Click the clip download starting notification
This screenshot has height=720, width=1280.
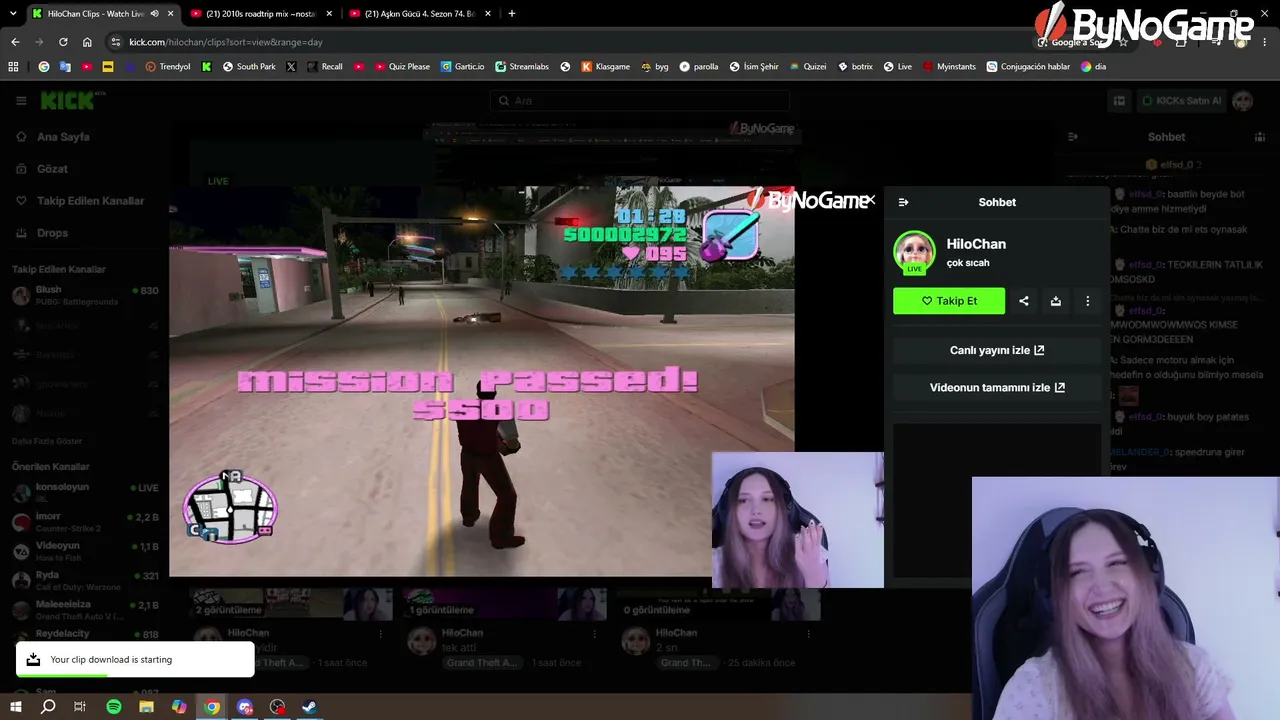pos(135,660)
